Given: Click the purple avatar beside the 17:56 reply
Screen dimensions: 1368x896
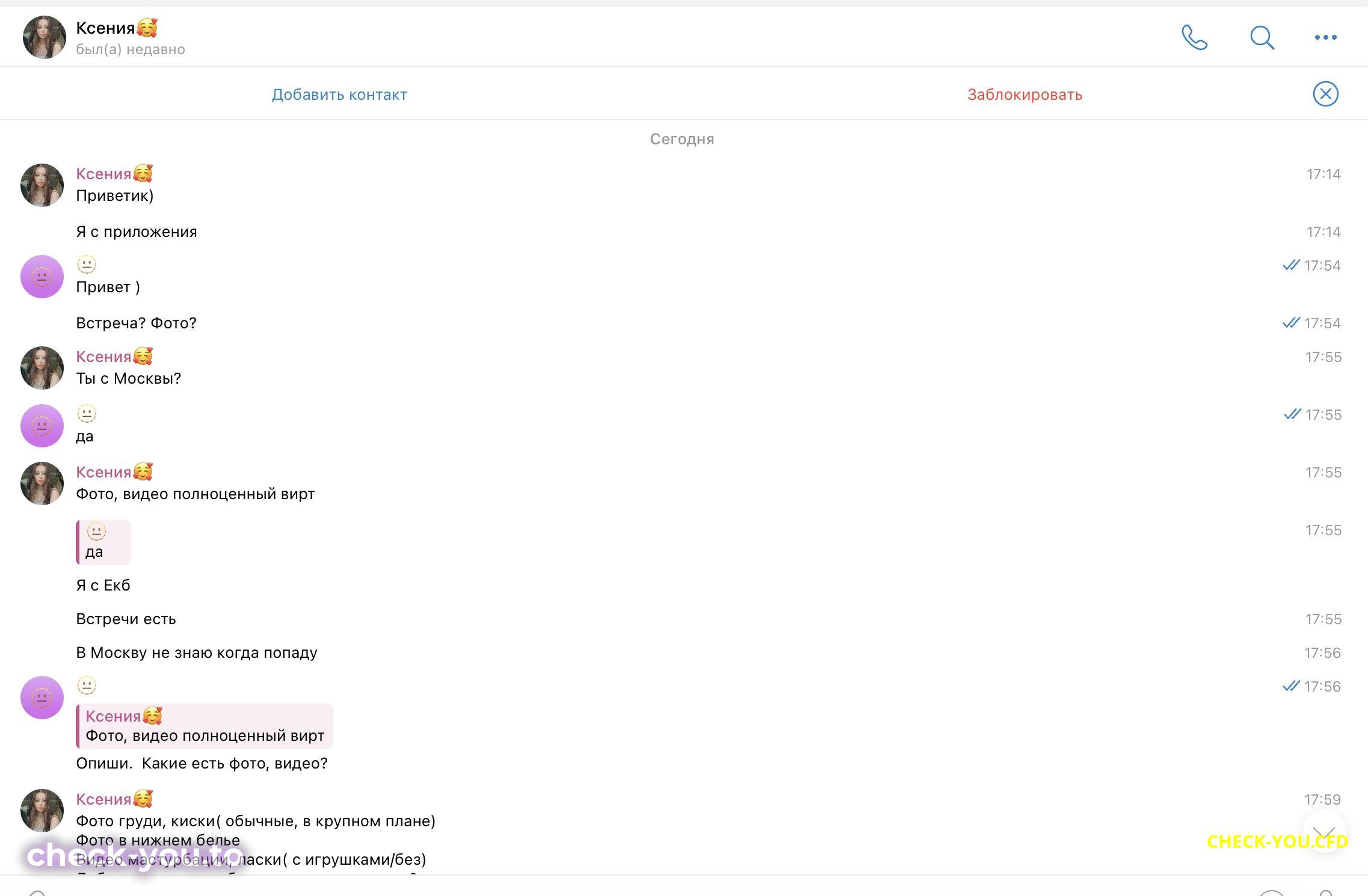Looking at the screenshot, I should pyautogui.click(x=42, y=698).
